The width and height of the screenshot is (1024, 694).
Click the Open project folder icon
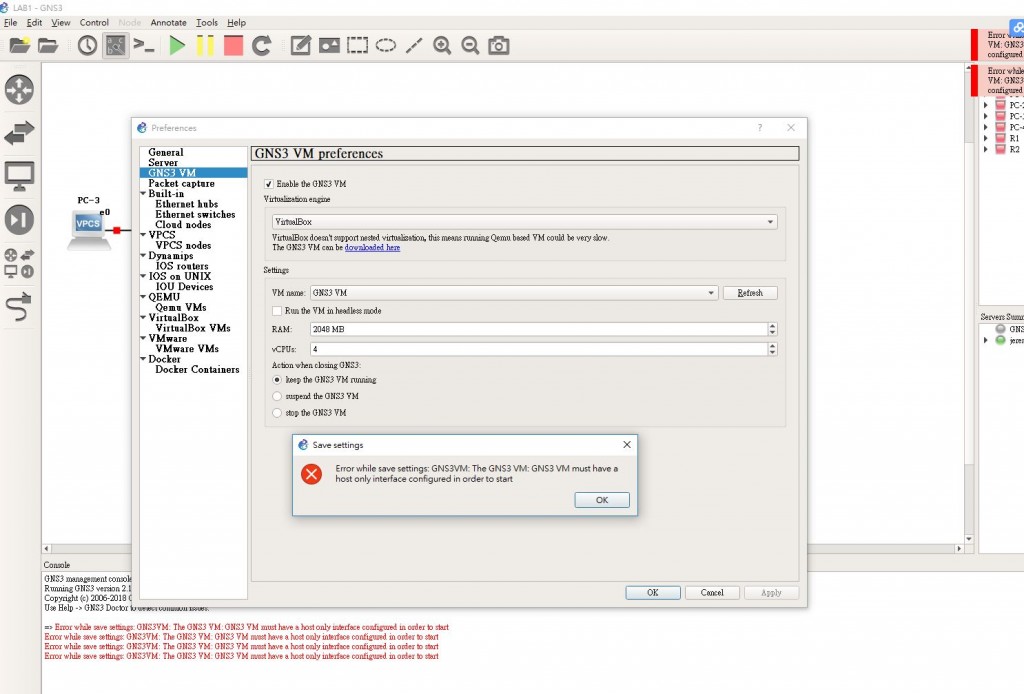(48, 46)
